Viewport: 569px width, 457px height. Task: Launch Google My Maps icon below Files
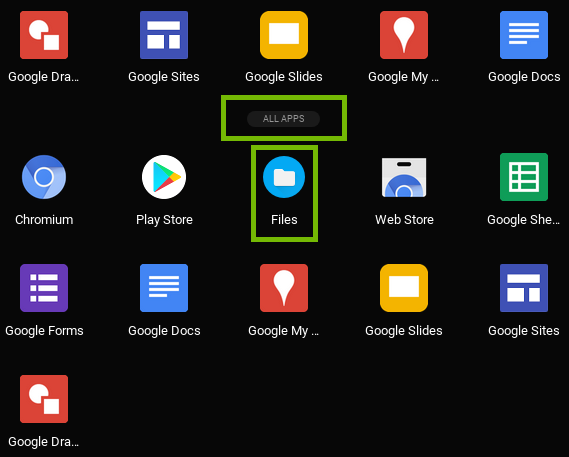click(x=284, y=288)
